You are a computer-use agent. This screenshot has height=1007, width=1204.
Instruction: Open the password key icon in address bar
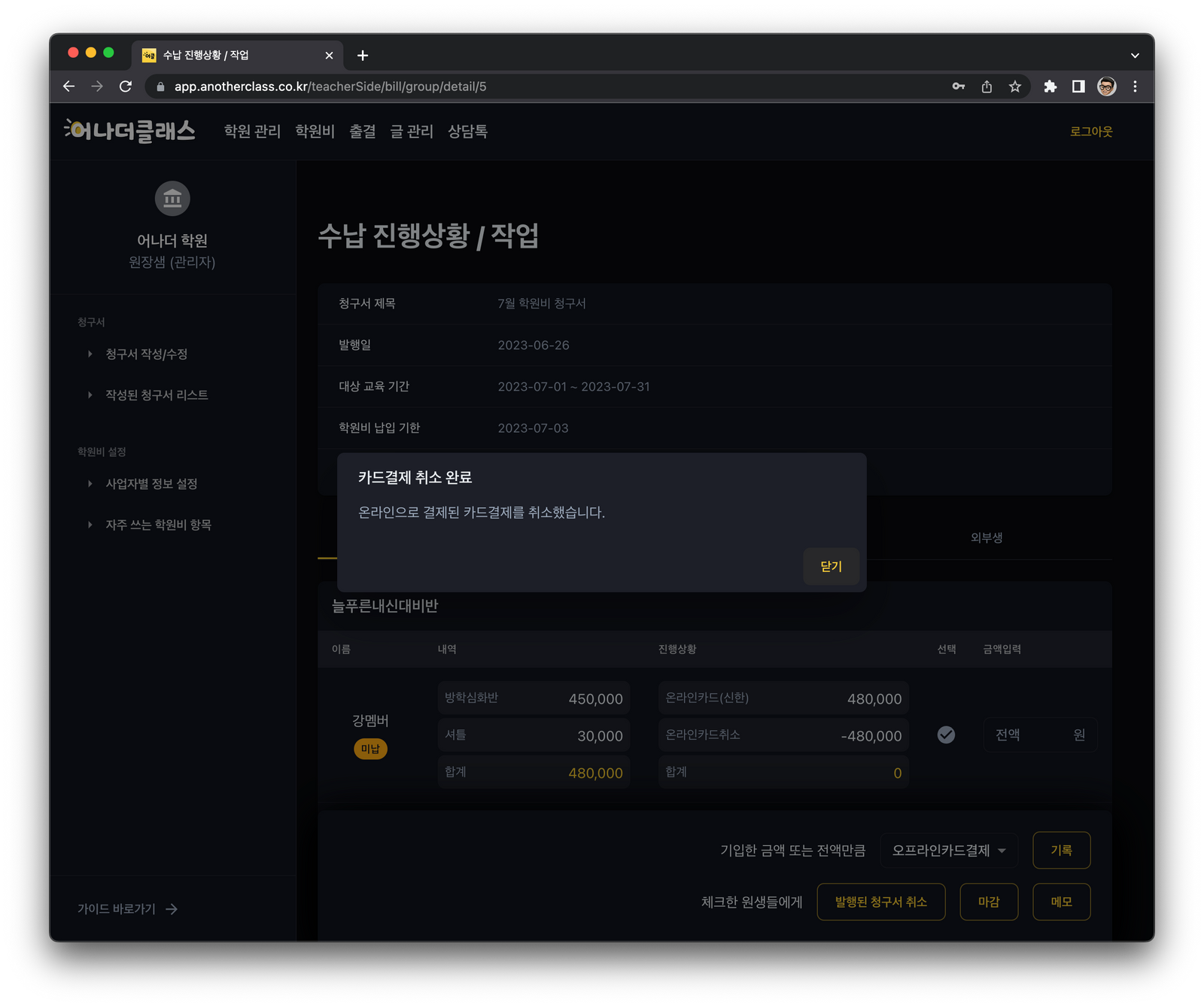[958, 87]
